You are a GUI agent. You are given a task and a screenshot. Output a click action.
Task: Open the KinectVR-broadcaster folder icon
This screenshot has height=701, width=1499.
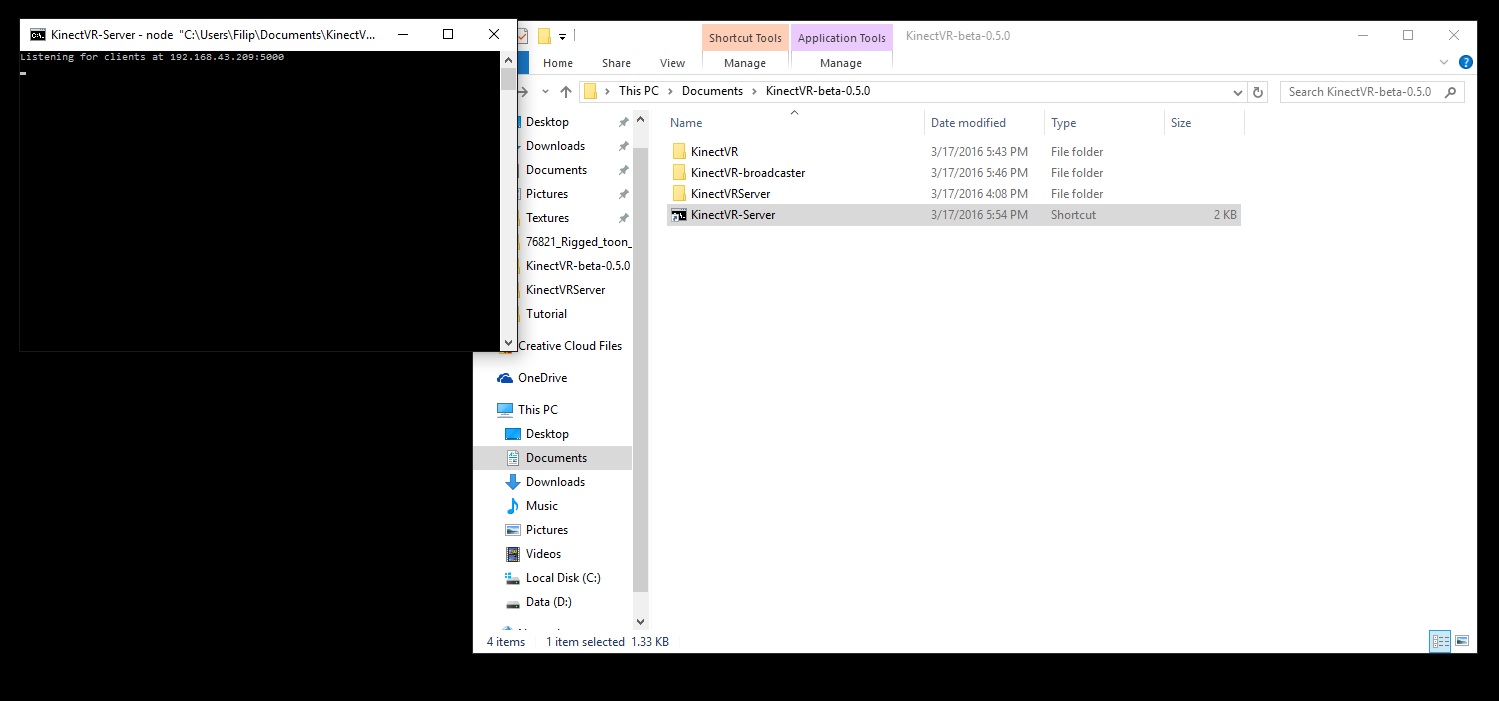[x=679, y=173]
